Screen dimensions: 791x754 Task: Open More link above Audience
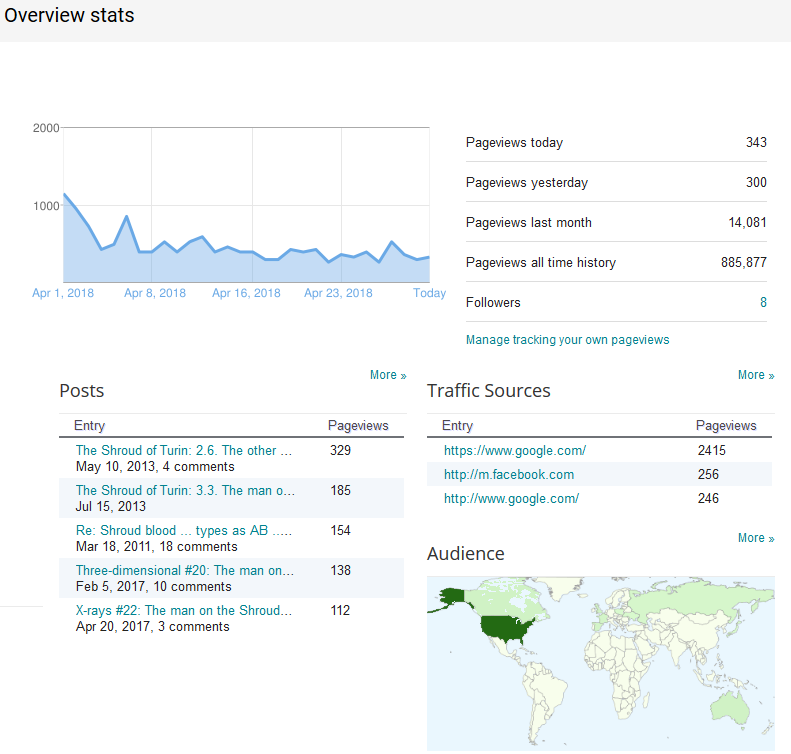pyautogui.click(x=756, y=538)
